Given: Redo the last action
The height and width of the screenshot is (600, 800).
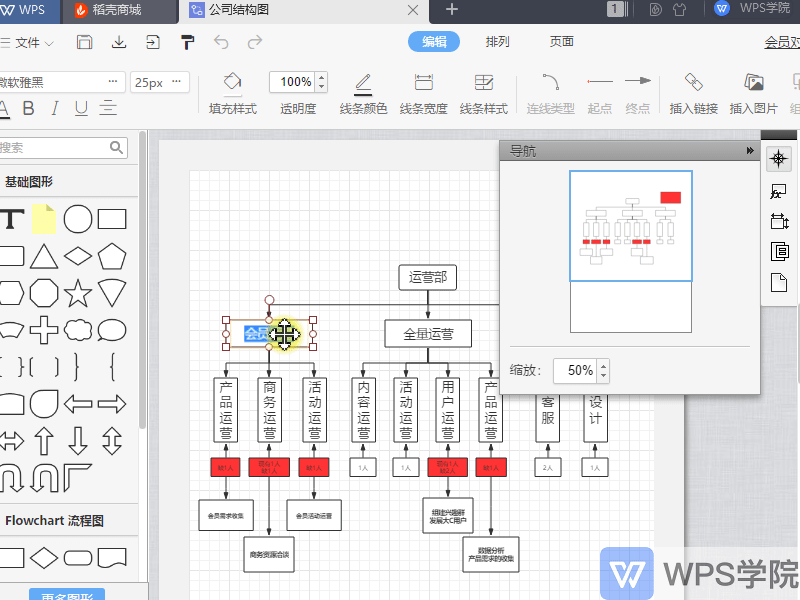Looking at the screenshot, I should [255, 42].
